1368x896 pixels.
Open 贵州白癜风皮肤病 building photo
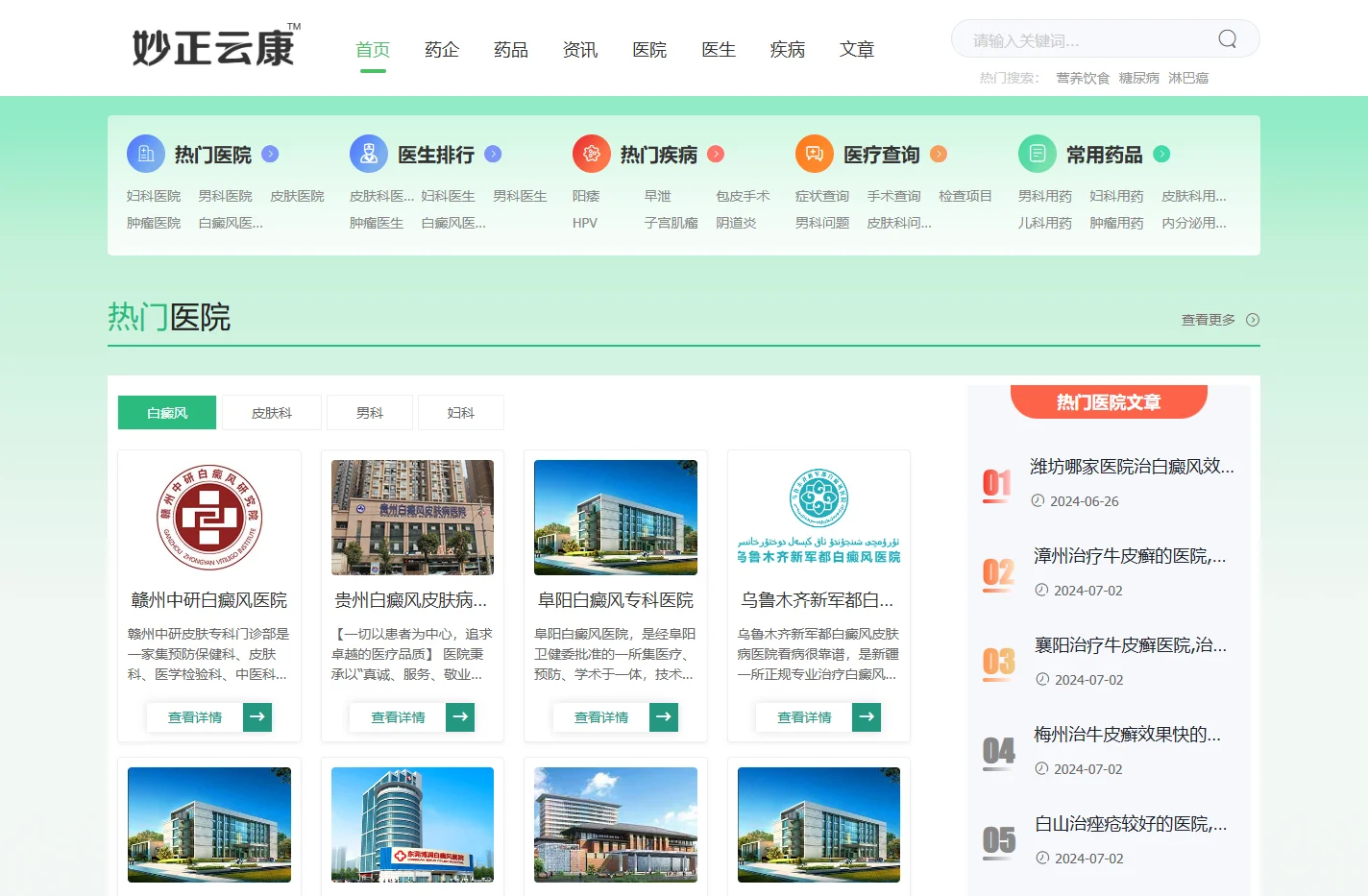point(412,518)
